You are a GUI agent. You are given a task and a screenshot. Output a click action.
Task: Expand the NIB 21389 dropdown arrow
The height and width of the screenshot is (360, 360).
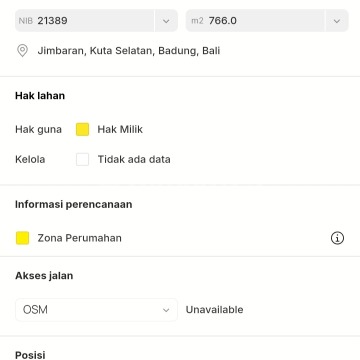pyautogui.click(x=166, y=21)
